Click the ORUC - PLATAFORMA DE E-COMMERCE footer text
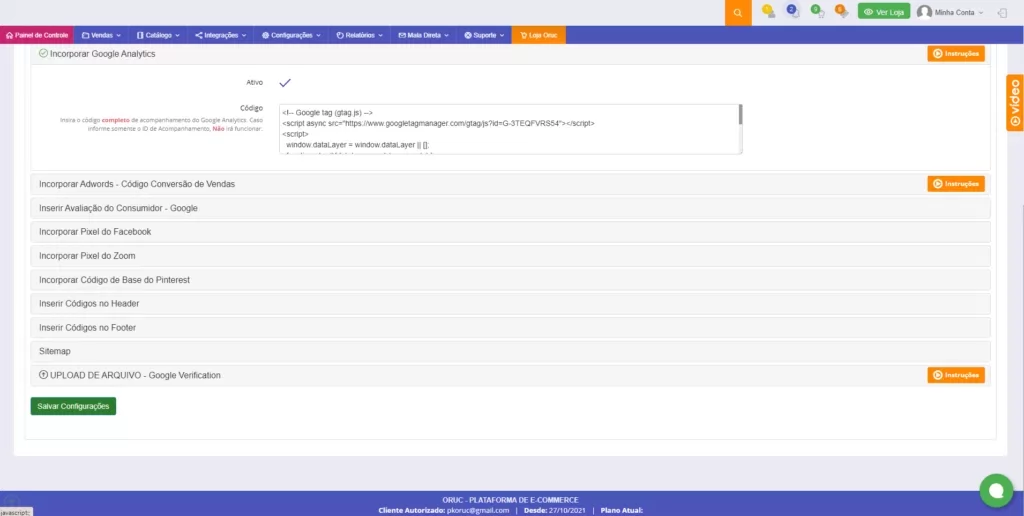The height and width of the screenshot is (516, 1024). 510,500
